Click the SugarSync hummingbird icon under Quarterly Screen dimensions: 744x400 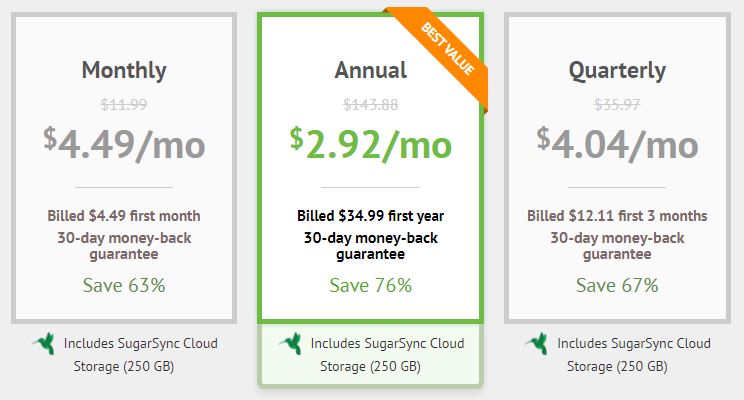[537, 343]
